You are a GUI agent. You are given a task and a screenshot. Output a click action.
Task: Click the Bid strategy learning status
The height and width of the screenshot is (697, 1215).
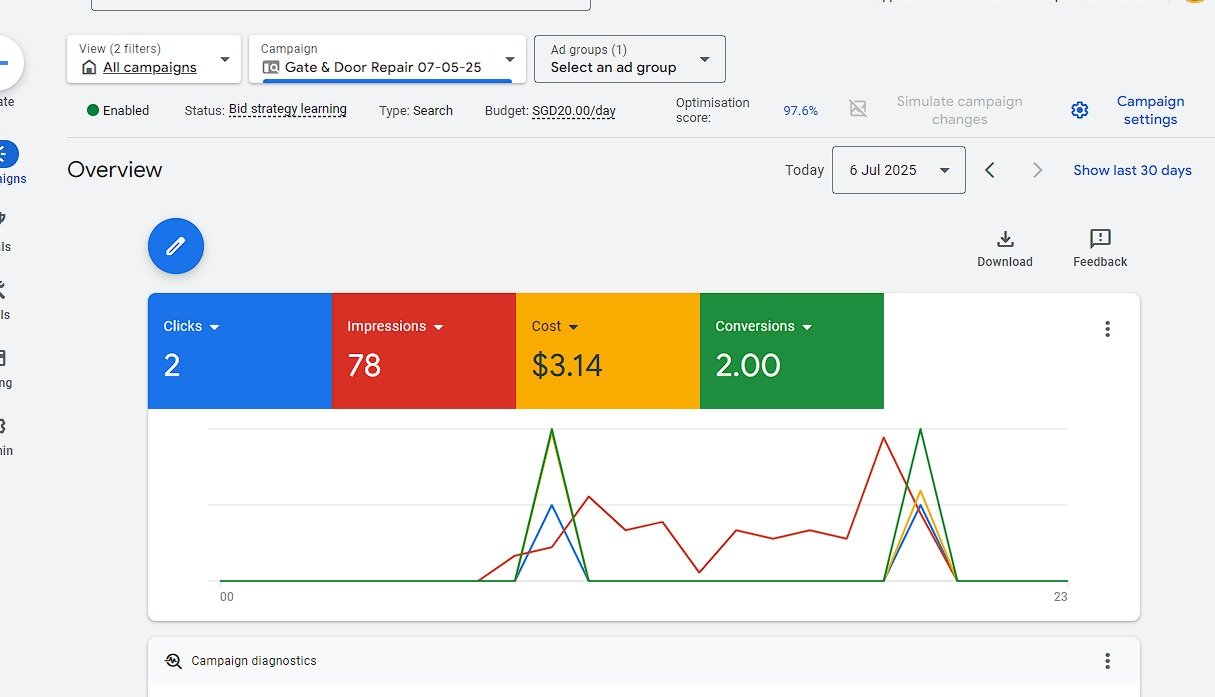point(288,110)
